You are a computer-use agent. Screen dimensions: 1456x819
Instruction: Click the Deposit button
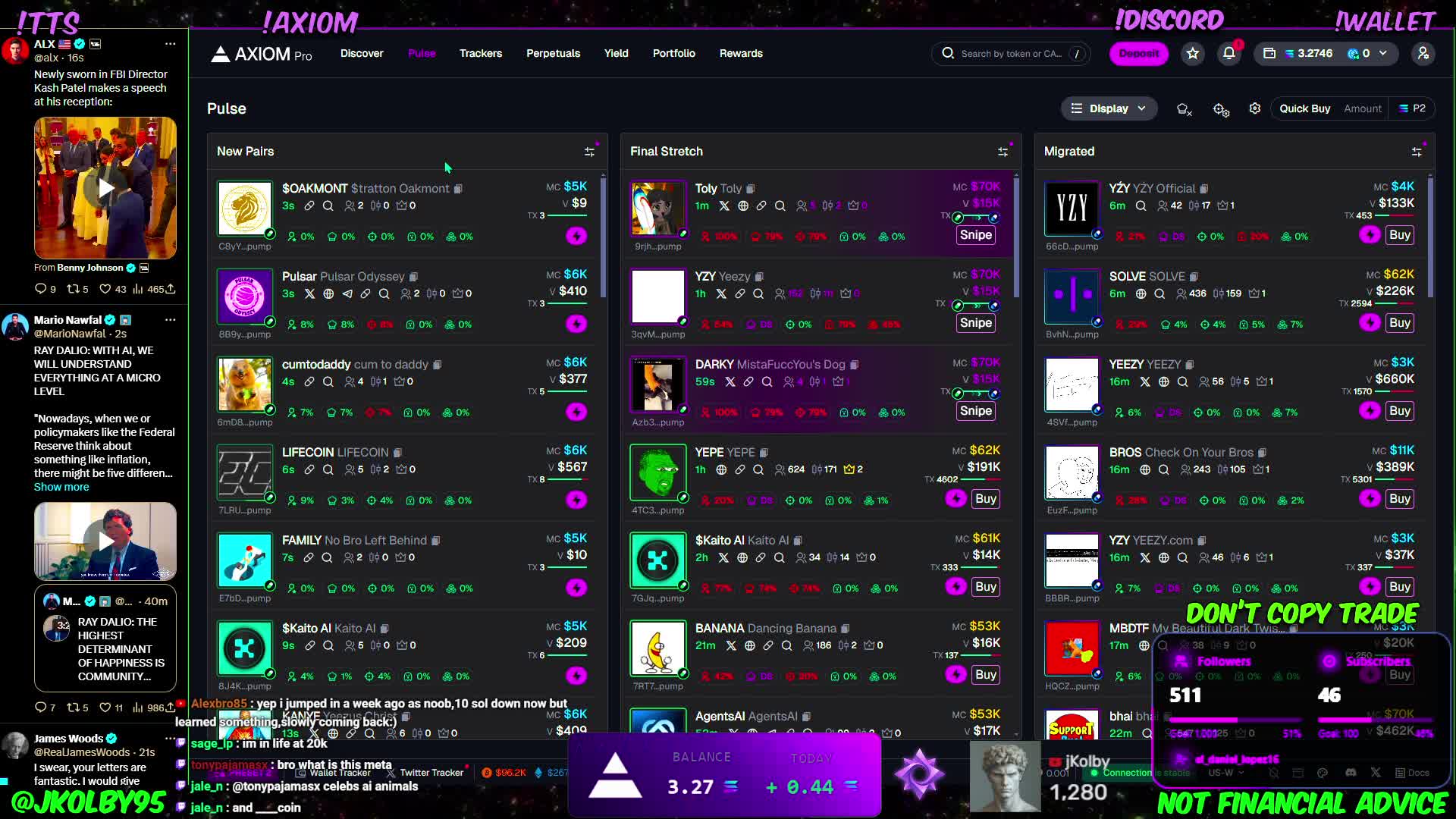pos(1139,53)
